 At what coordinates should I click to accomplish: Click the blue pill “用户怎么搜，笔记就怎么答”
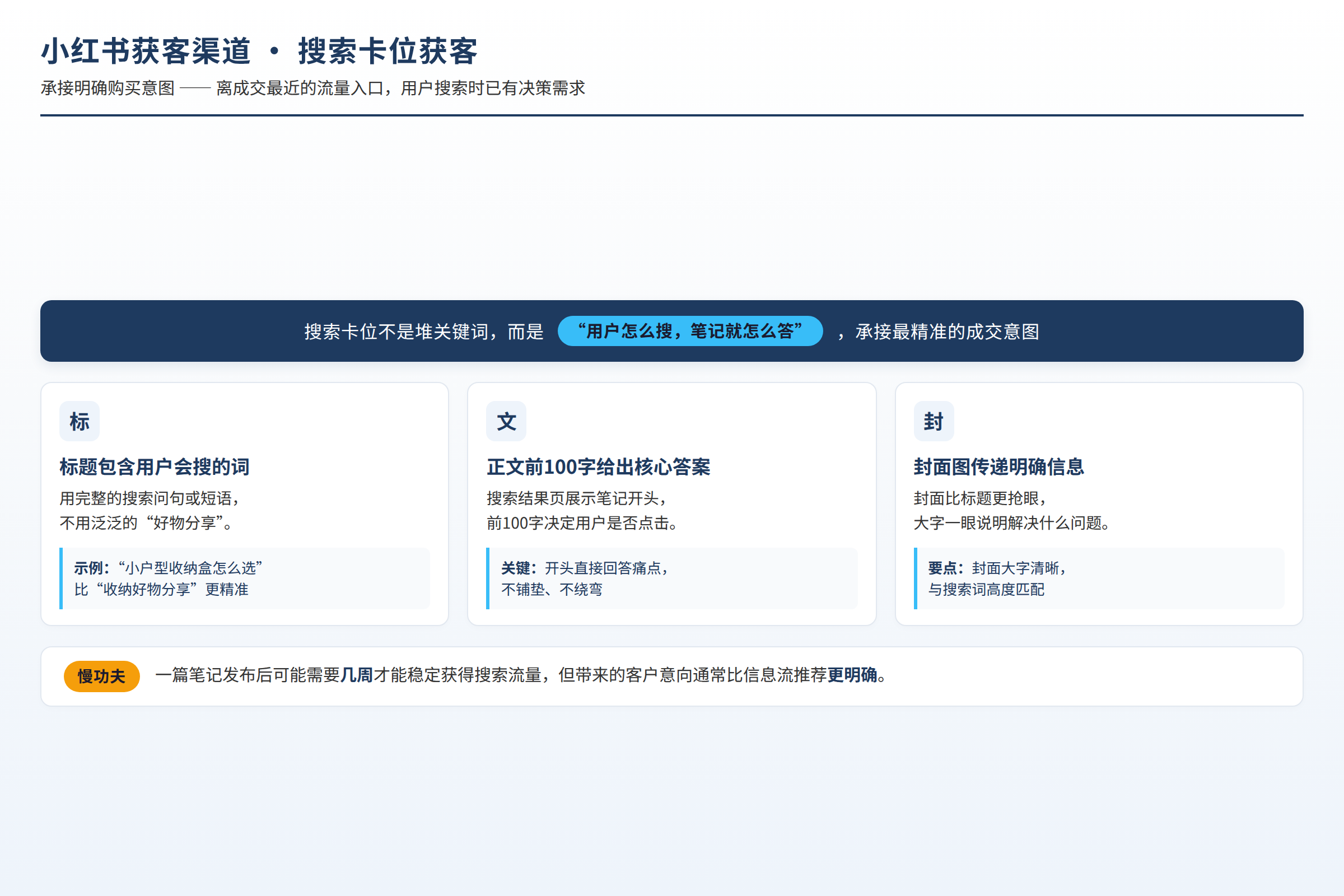(x=690, y=331)
